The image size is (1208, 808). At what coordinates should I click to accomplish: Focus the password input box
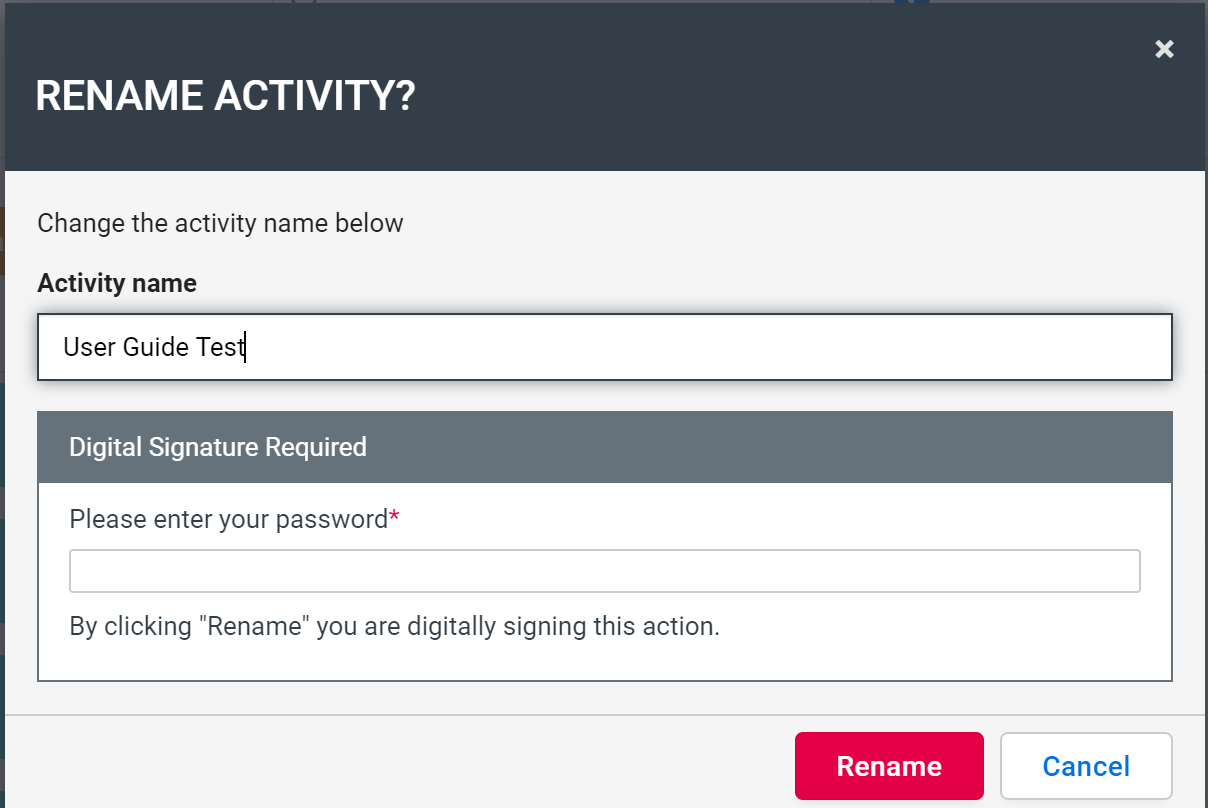coord(604,571)
